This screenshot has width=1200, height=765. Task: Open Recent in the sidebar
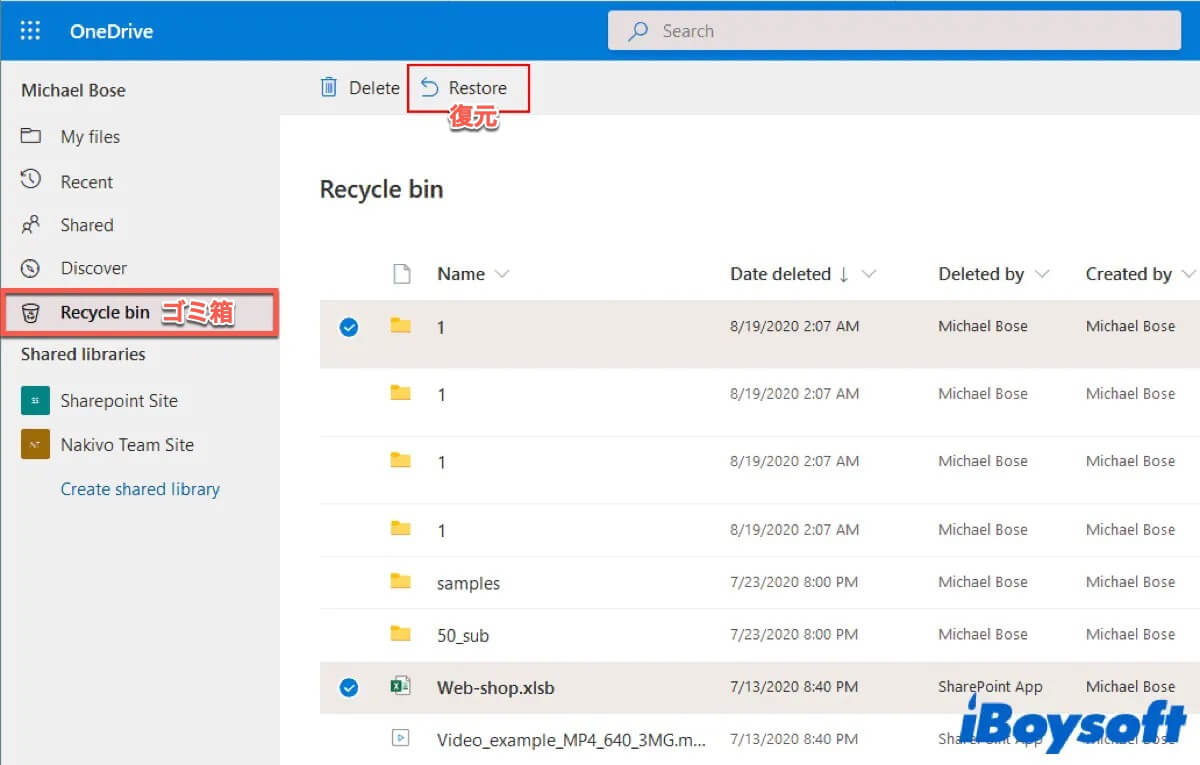pos(87,182)
